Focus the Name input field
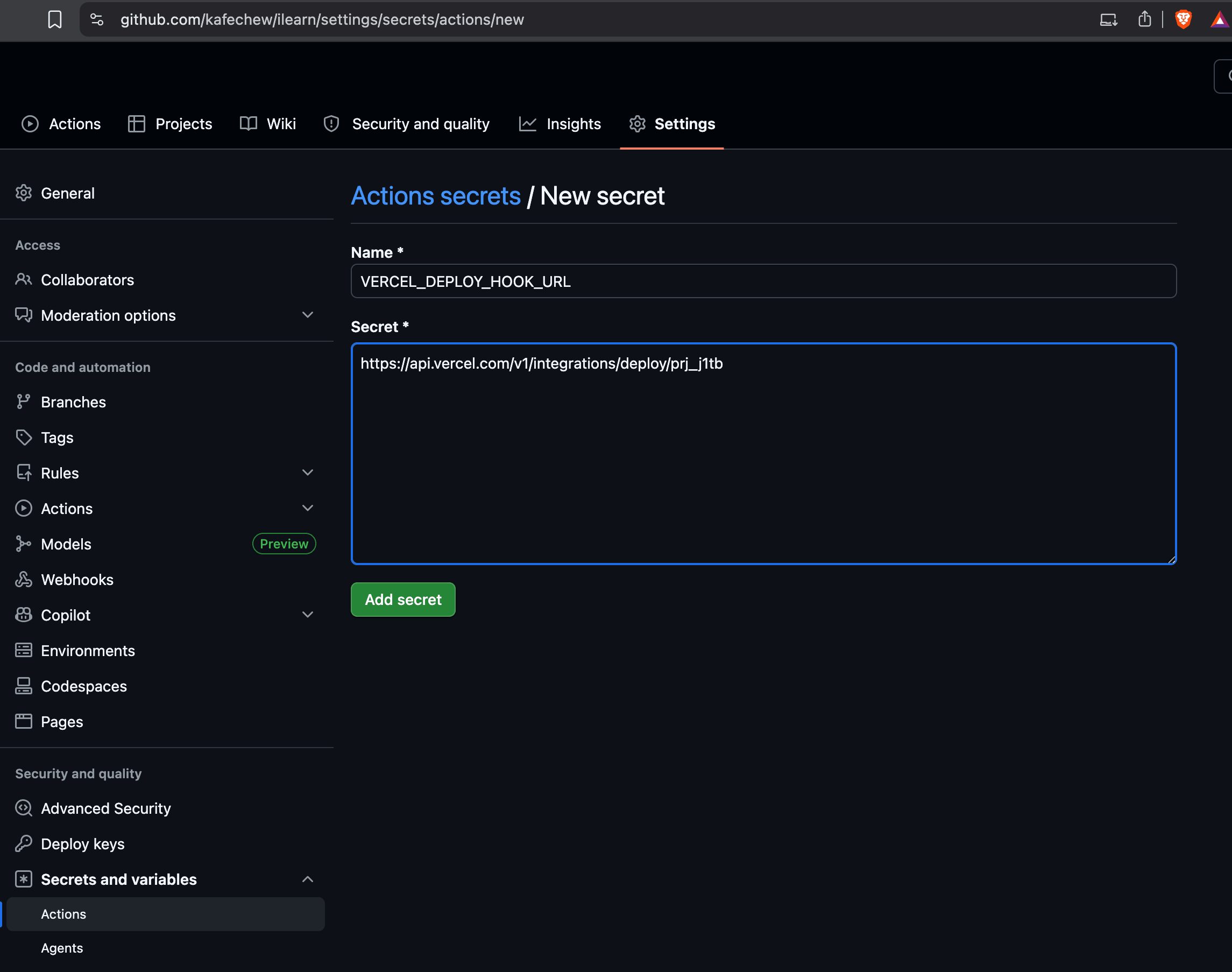Image resolution: width=1232 pixels, height=972 pixels. click(763, 280)
